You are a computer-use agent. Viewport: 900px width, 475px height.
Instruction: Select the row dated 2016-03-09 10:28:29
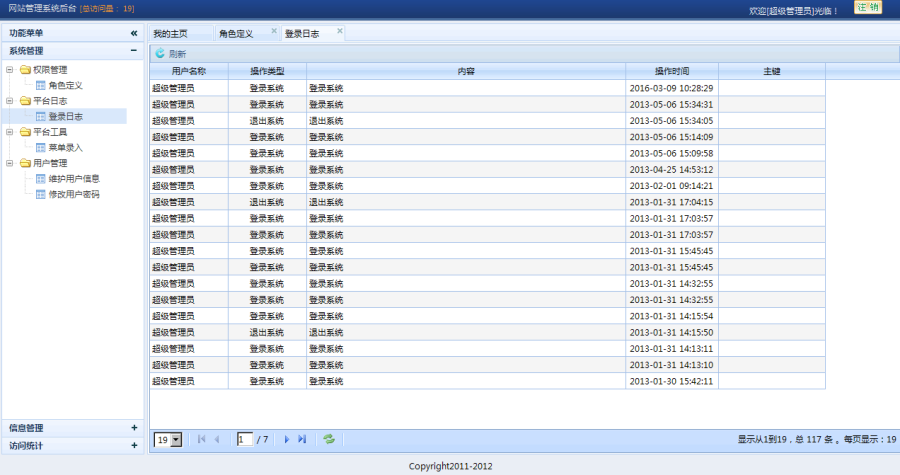coord(487,88)
